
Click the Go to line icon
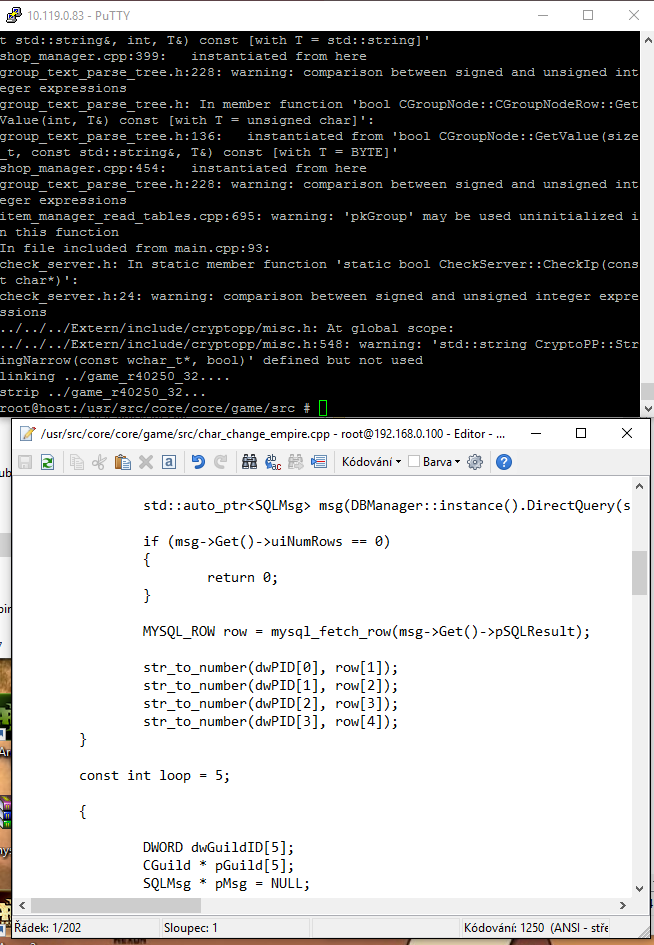[318, 462]
